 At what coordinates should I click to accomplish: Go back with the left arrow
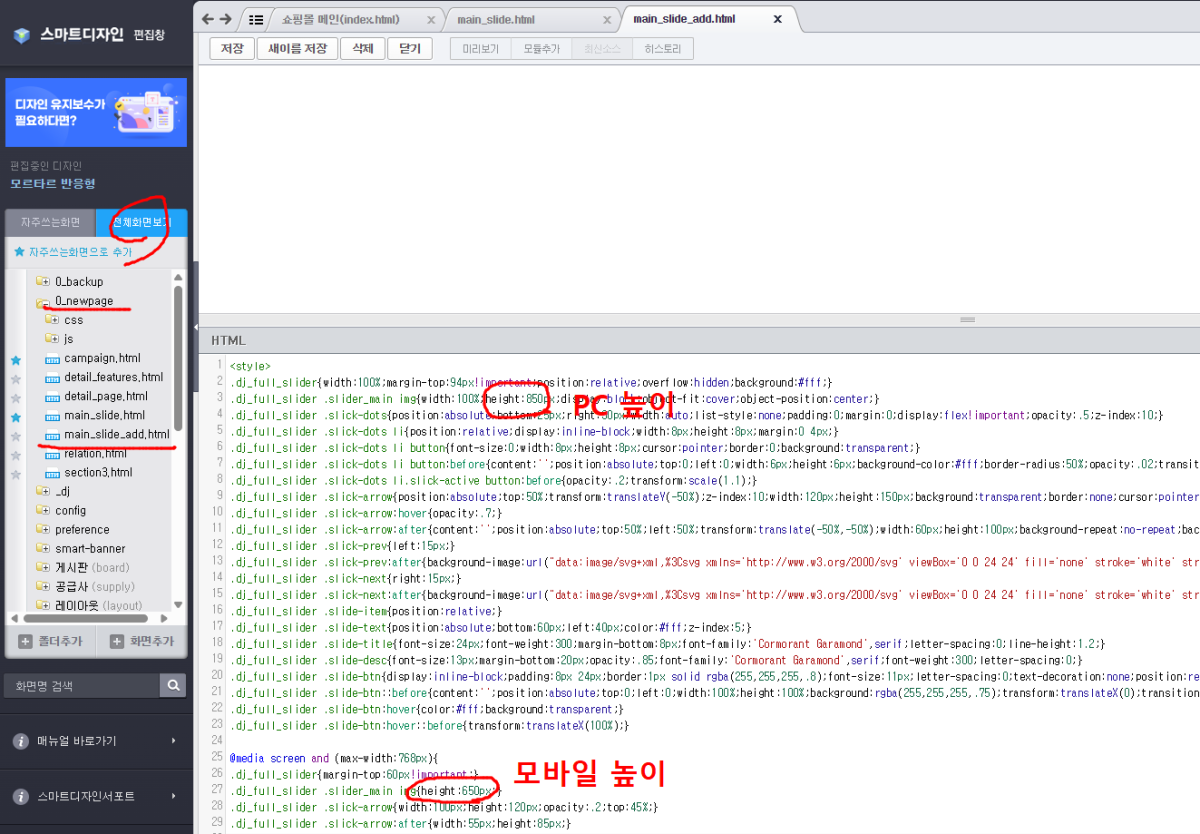point(208,19)
